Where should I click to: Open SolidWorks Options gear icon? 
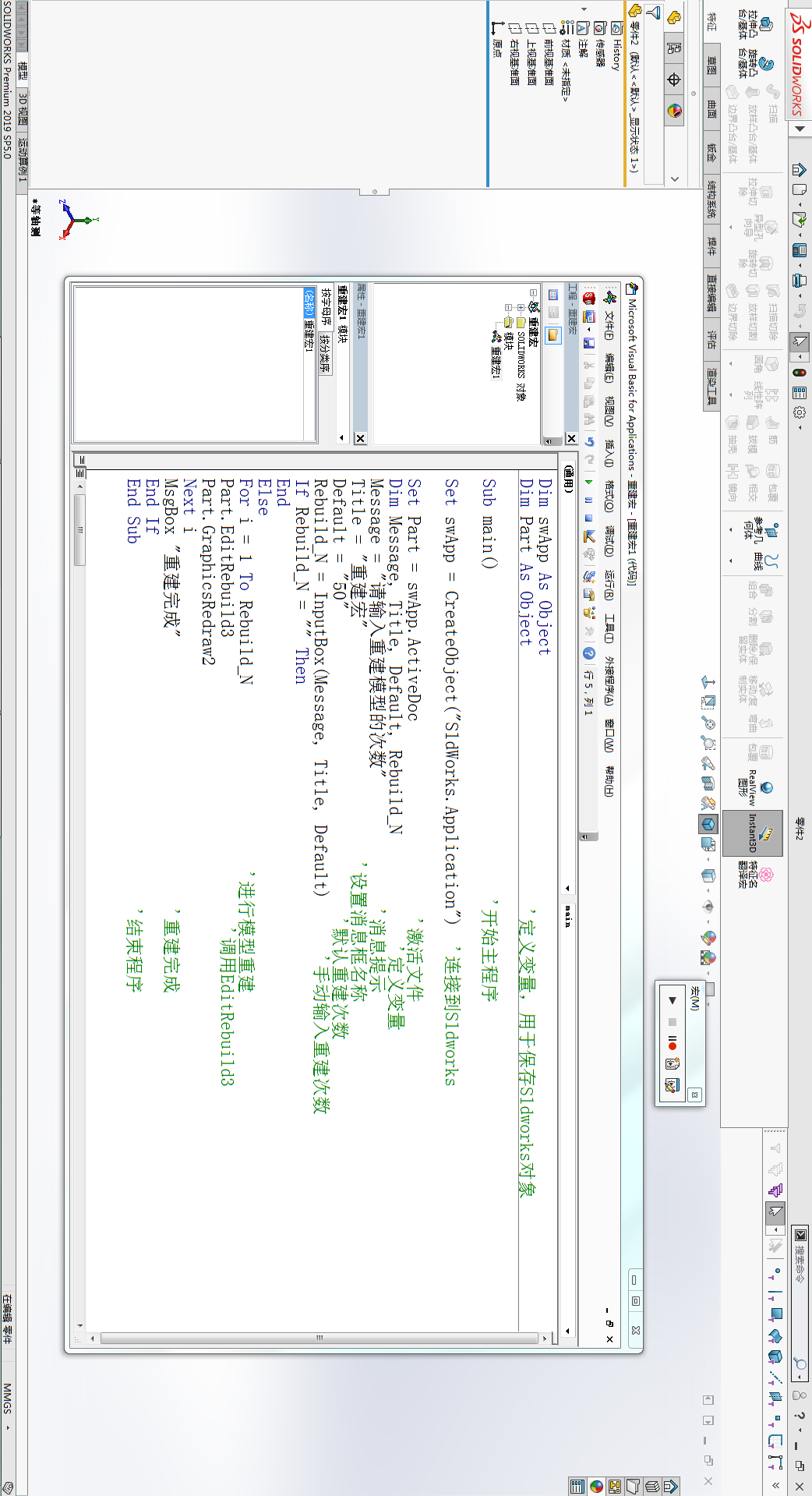(x=799, y=413)
